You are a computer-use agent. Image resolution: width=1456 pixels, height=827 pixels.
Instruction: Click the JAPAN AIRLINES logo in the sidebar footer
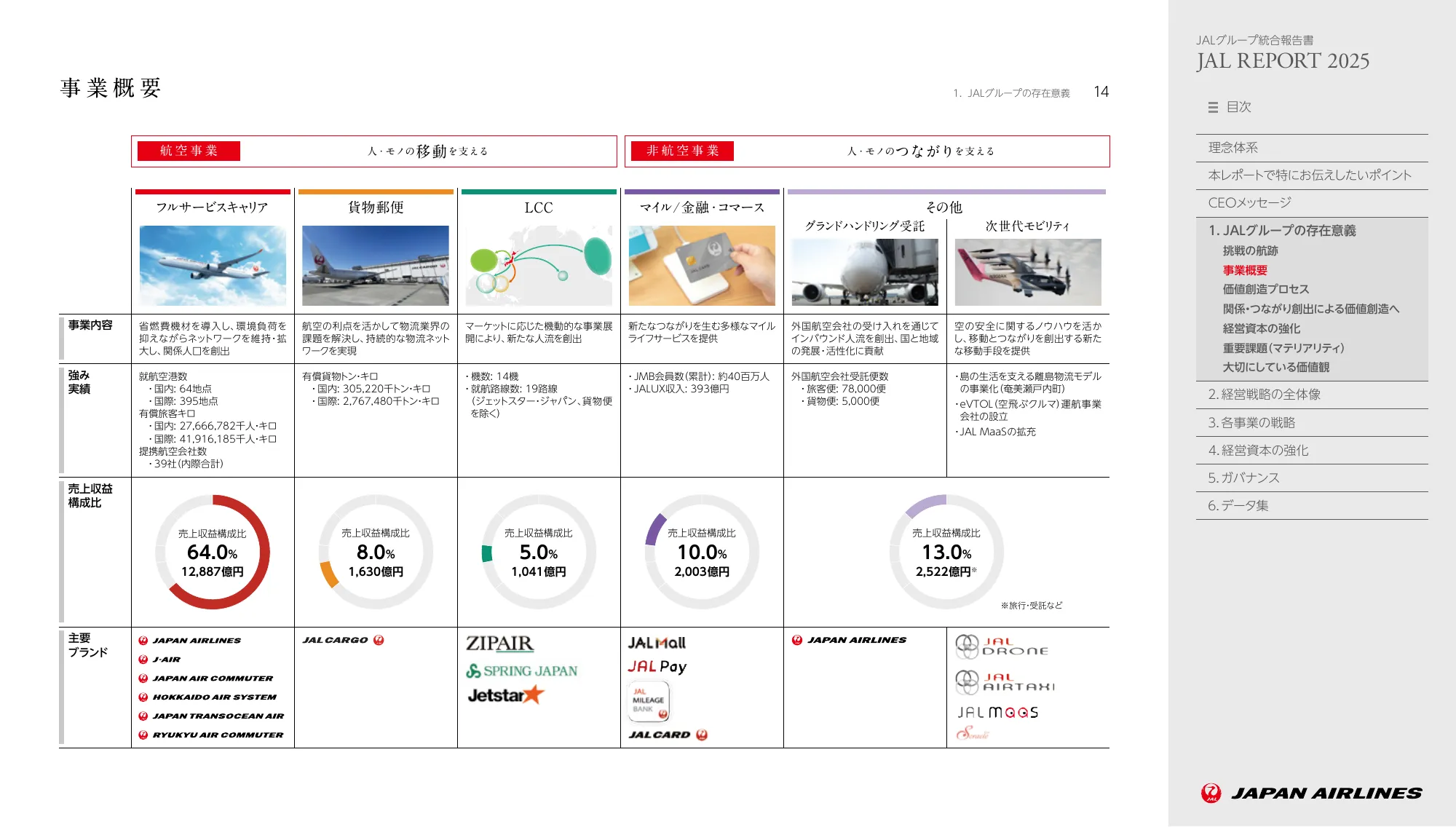pyautogui.click(x=1311, y=793)
